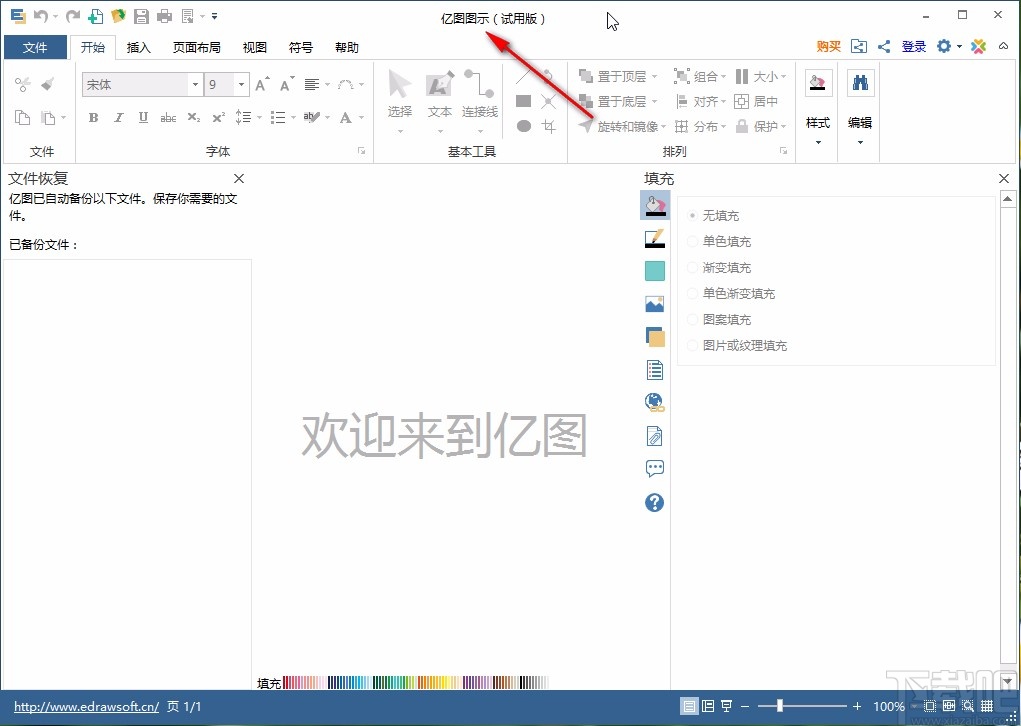The image size is (1021, 726).
Task: Click the open folder icon in quick access
Action: click(119, 16)
